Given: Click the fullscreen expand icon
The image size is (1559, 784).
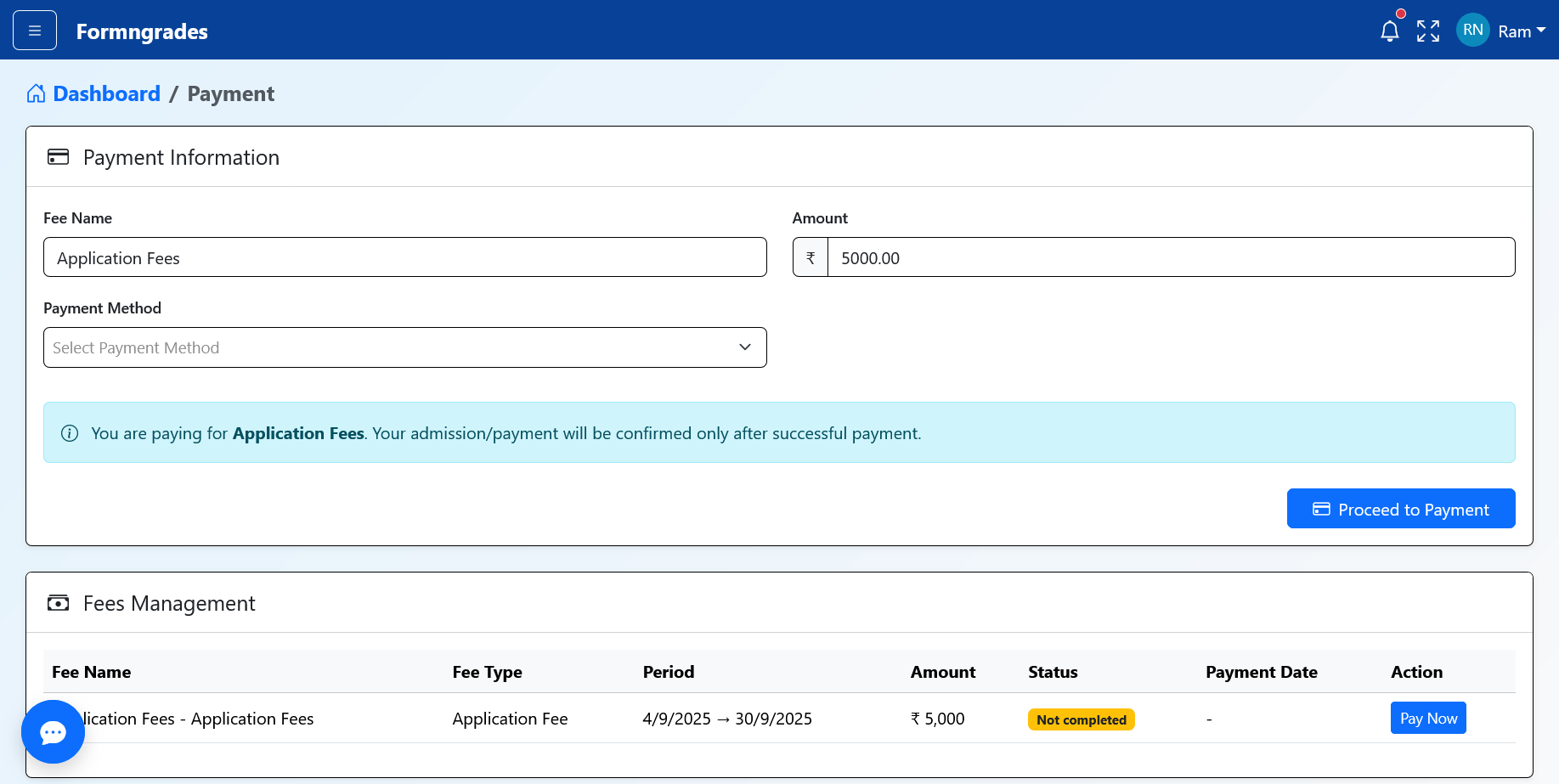Looking at the screenshot, I should (x=1428, y=30).
